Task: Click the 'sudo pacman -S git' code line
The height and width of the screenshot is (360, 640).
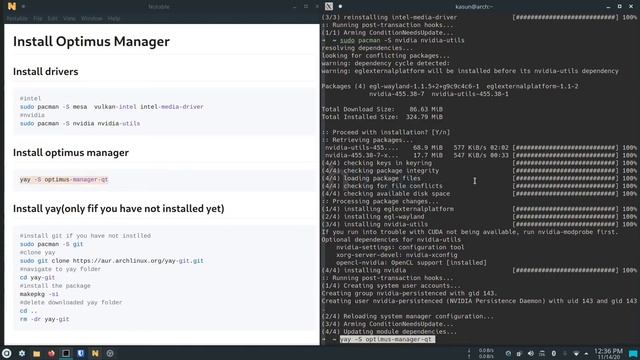Action: coord(51,244)
